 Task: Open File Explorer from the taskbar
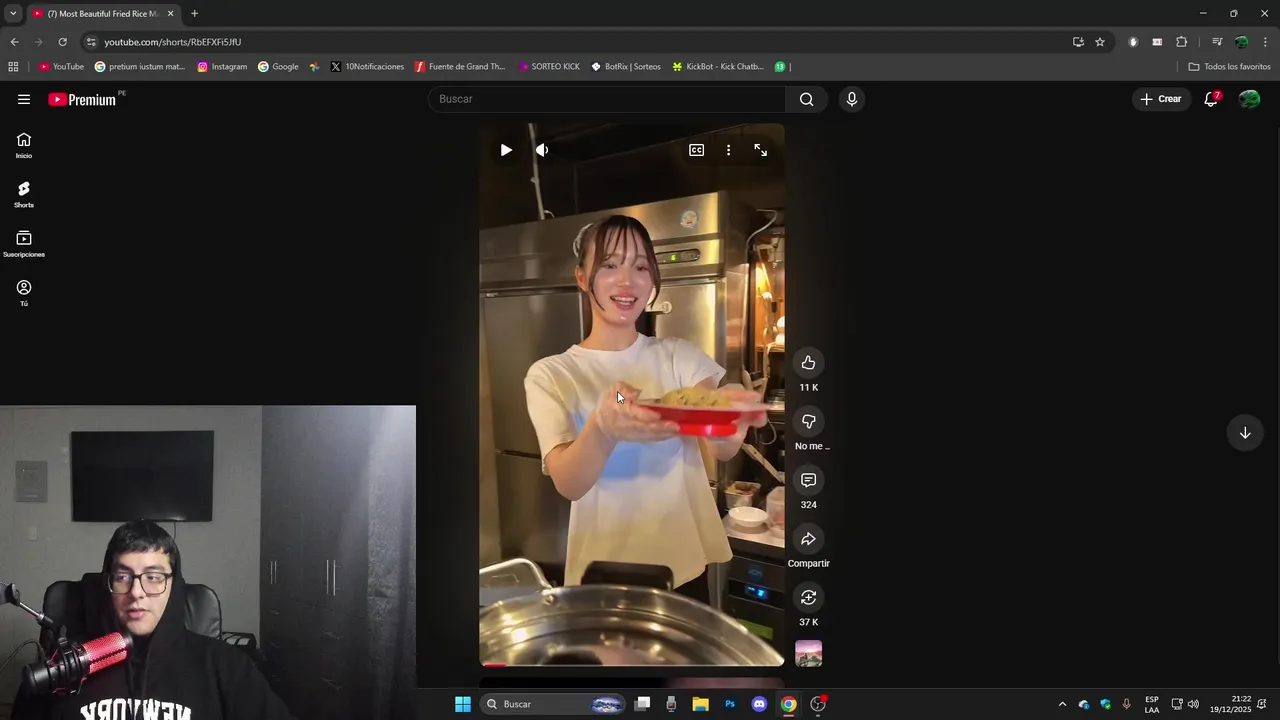(700, 704)
